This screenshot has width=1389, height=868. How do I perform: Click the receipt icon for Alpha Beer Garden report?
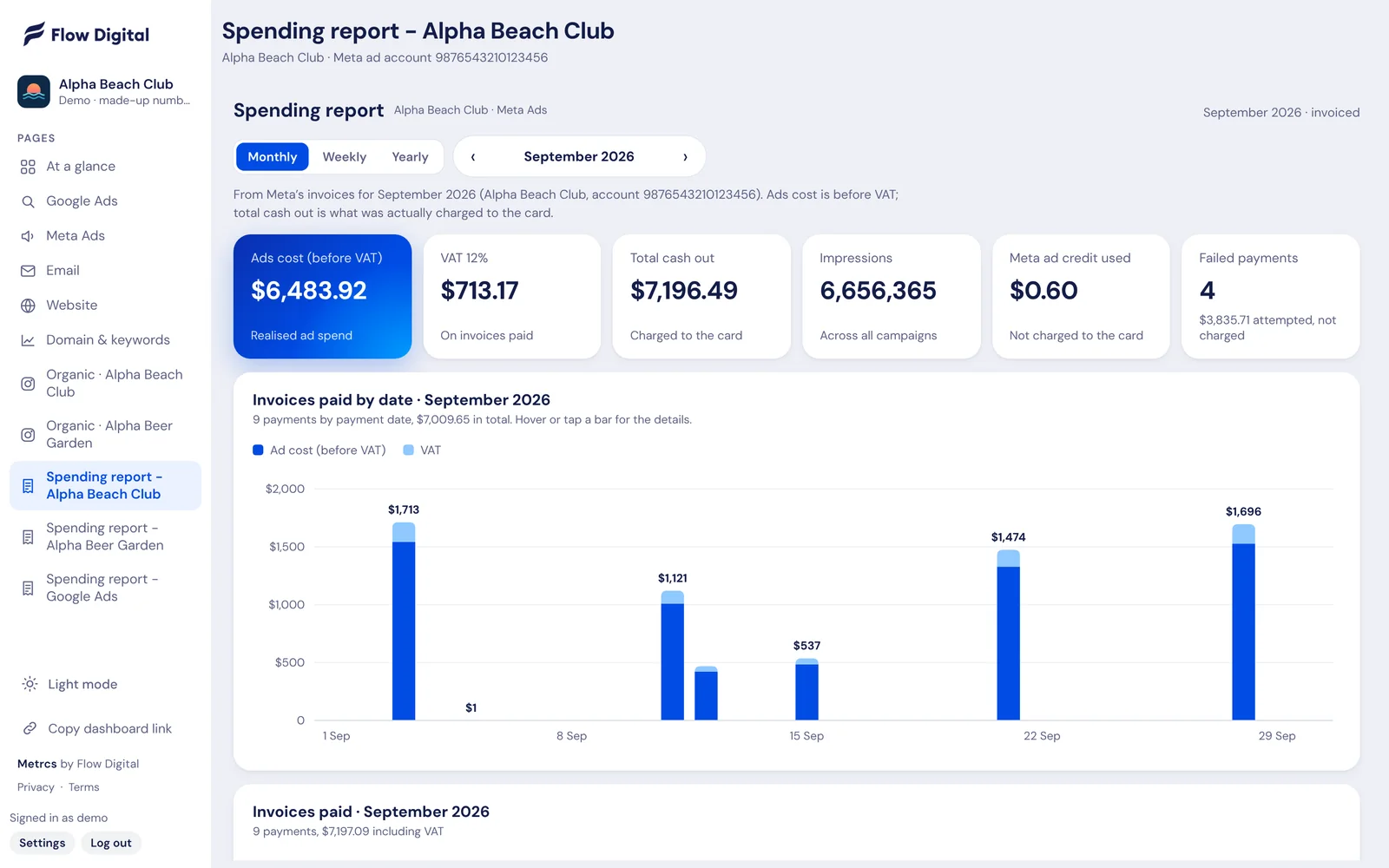click(x=28, y=537)
